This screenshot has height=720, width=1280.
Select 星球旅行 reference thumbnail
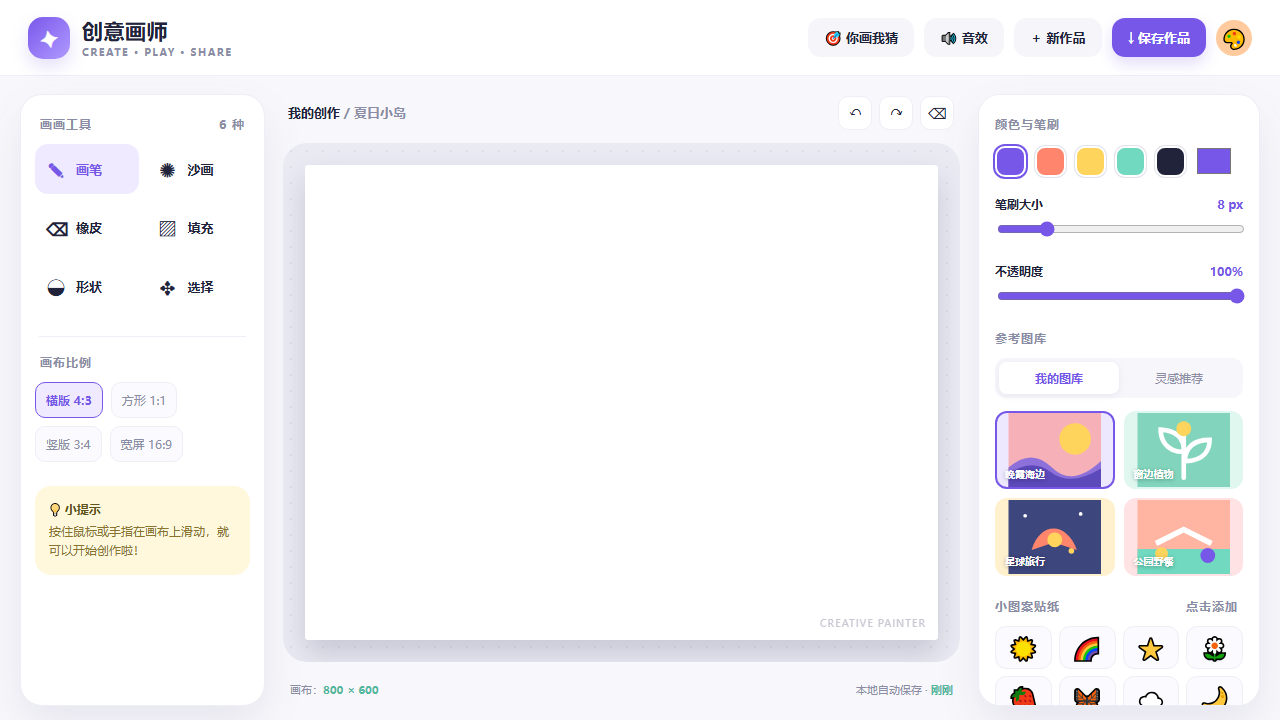tap(1055, 537)
